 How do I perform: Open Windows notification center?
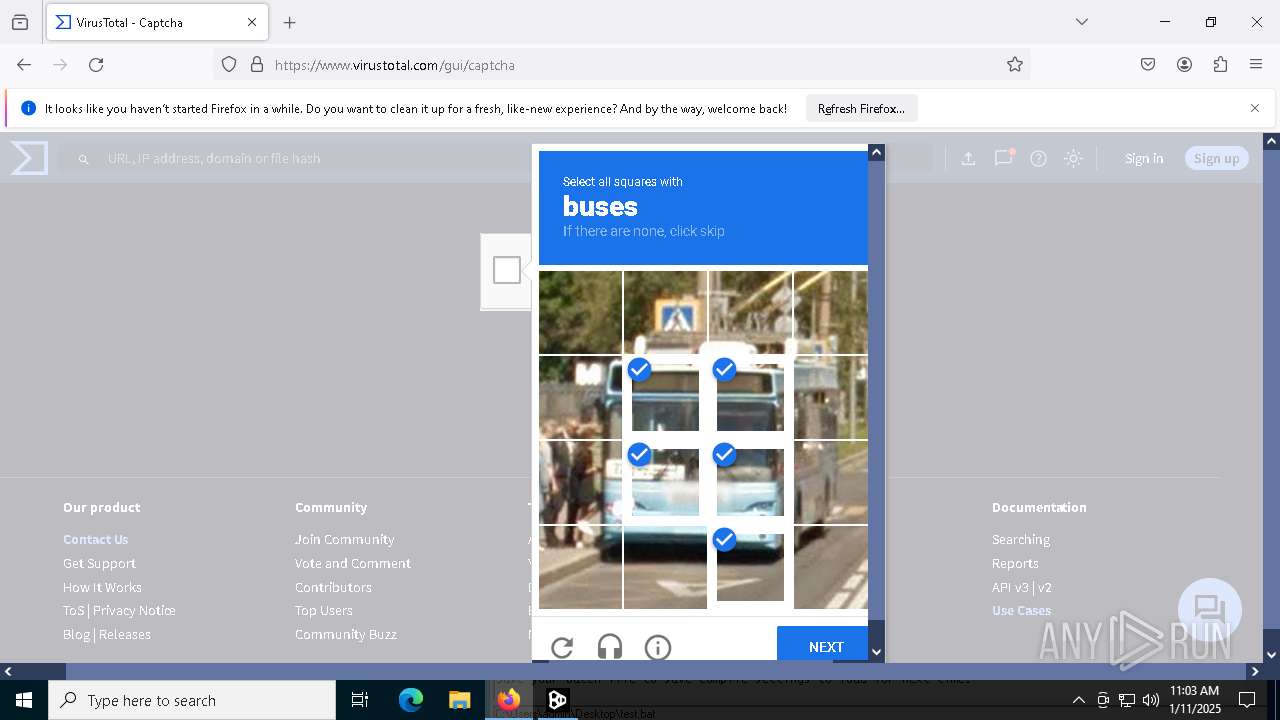tap(1247, 700)
